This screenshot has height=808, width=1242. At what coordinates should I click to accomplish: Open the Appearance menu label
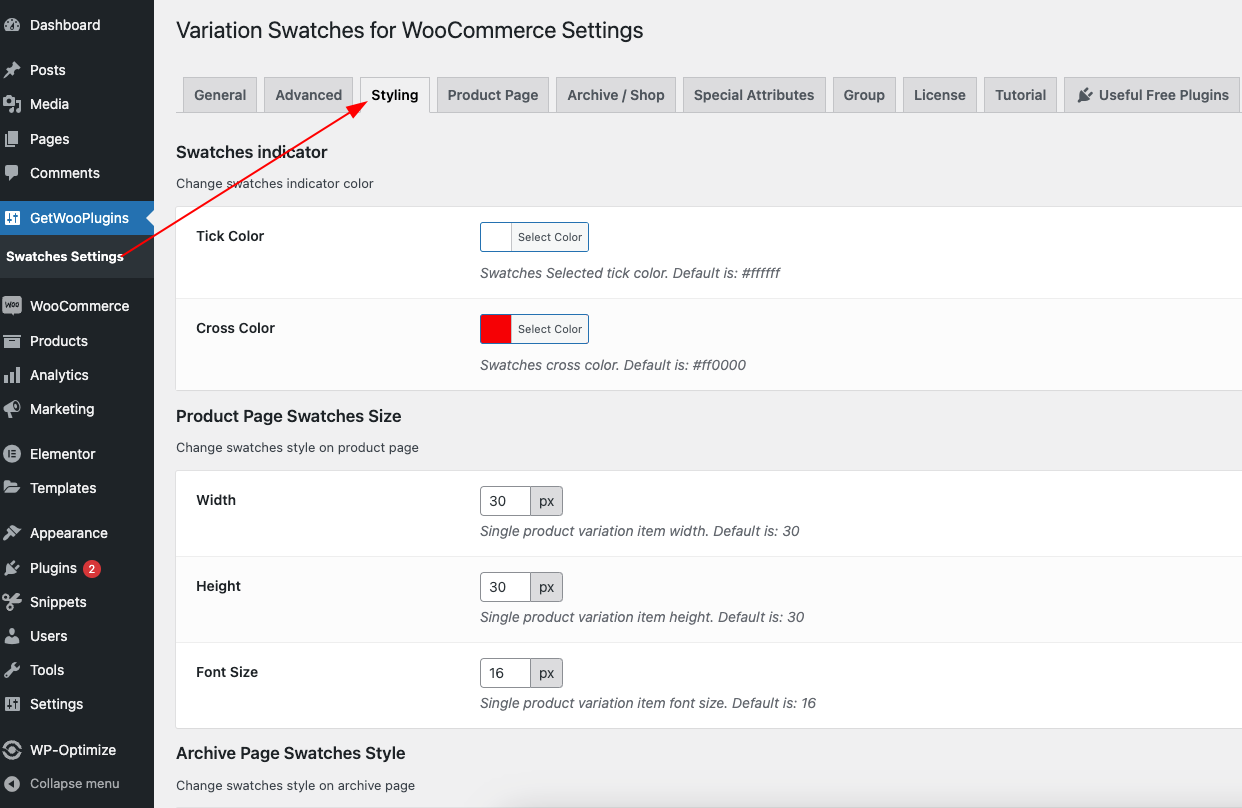[69, 533]
